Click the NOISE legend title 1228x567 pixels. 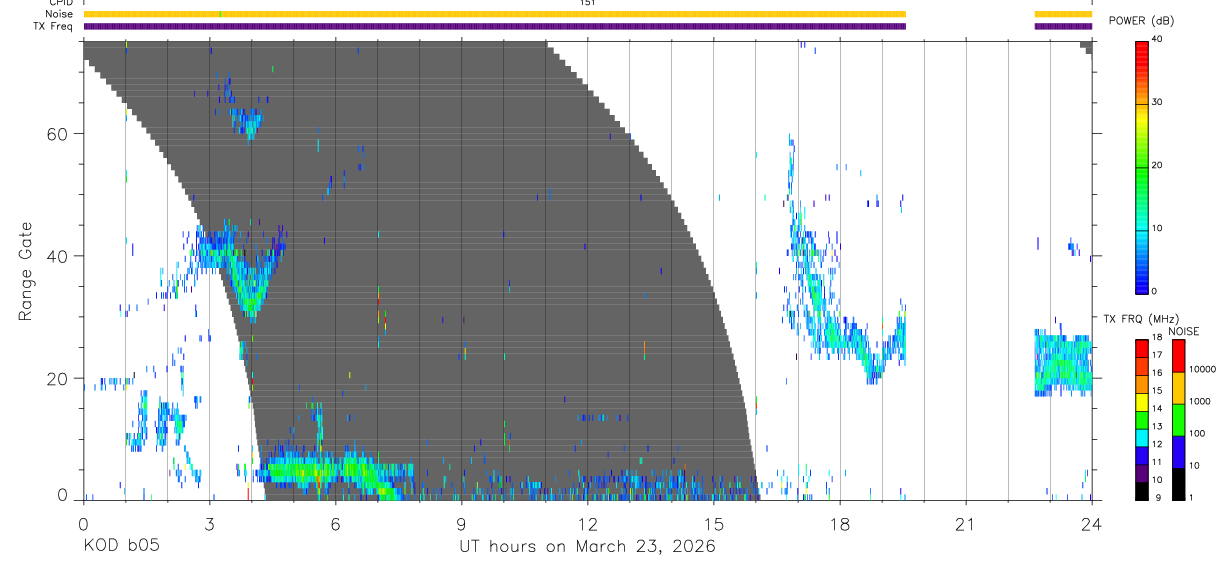coord(1183,332)
